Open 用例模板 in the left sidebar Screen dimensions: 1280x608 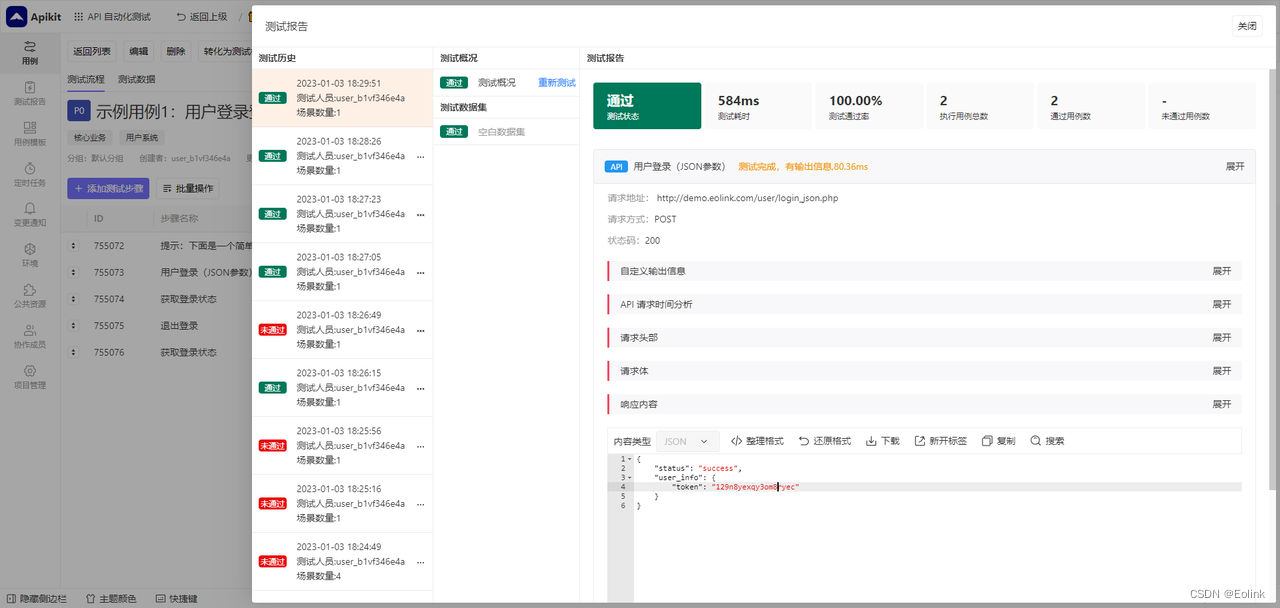click(30, 135)
